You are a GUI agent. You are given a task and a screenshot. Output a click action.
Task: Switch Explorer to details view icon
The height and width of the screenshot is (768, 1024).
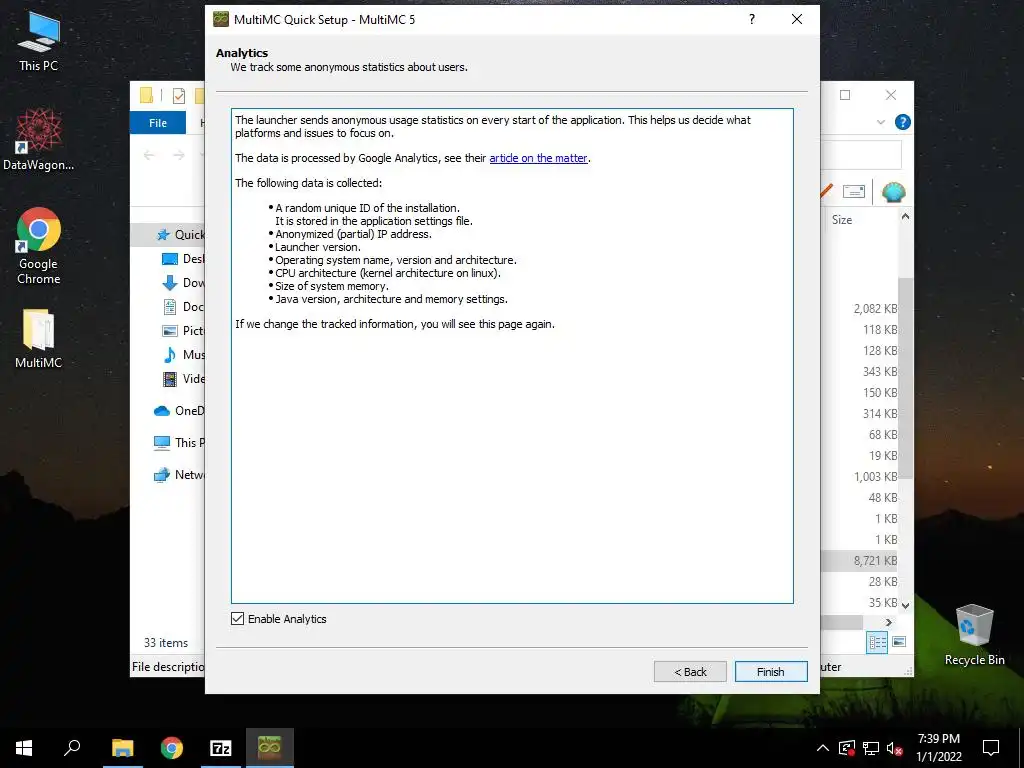coord(877,642)
